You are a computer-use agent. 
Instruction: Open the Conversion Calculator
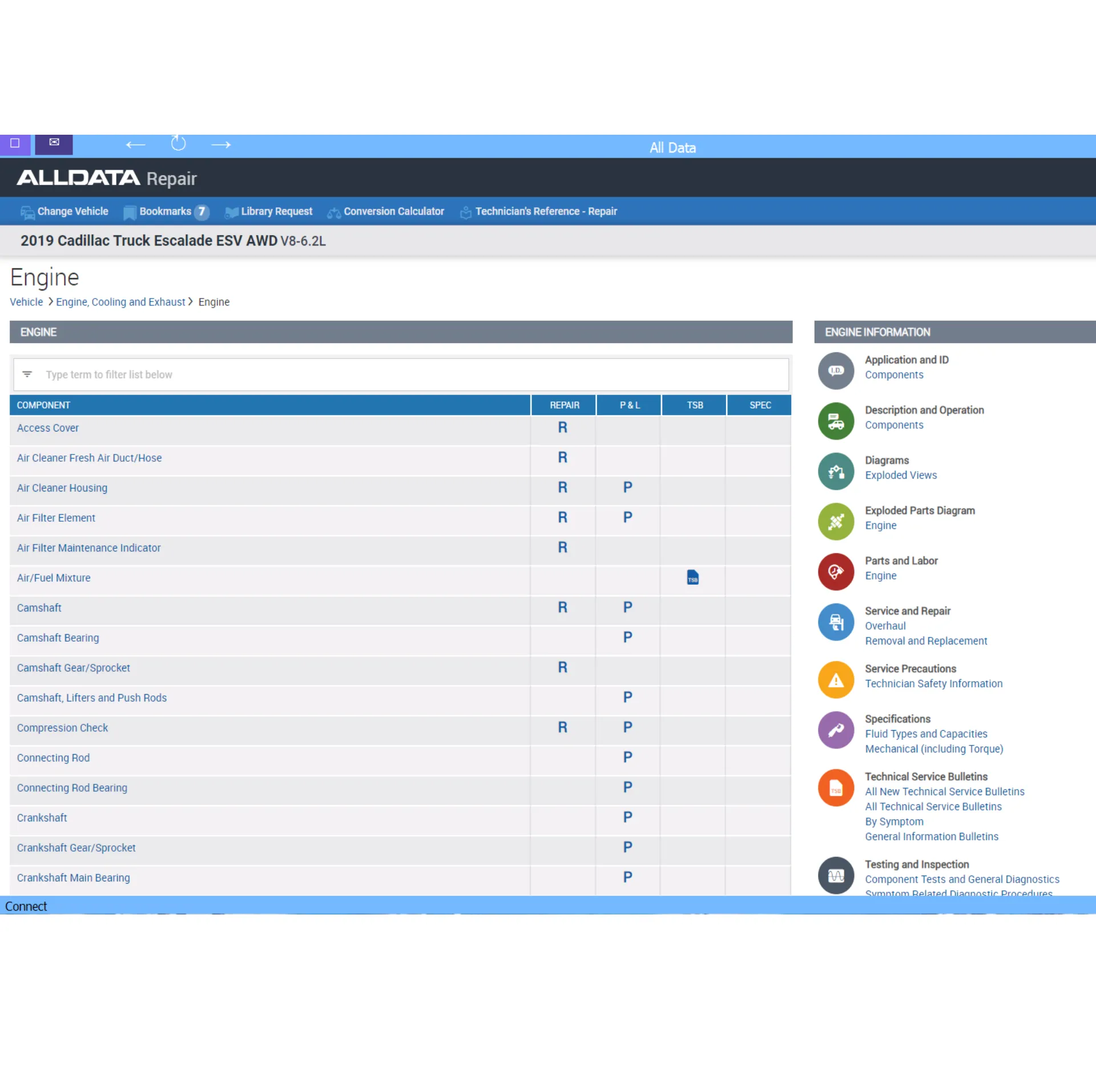(386, 212)
